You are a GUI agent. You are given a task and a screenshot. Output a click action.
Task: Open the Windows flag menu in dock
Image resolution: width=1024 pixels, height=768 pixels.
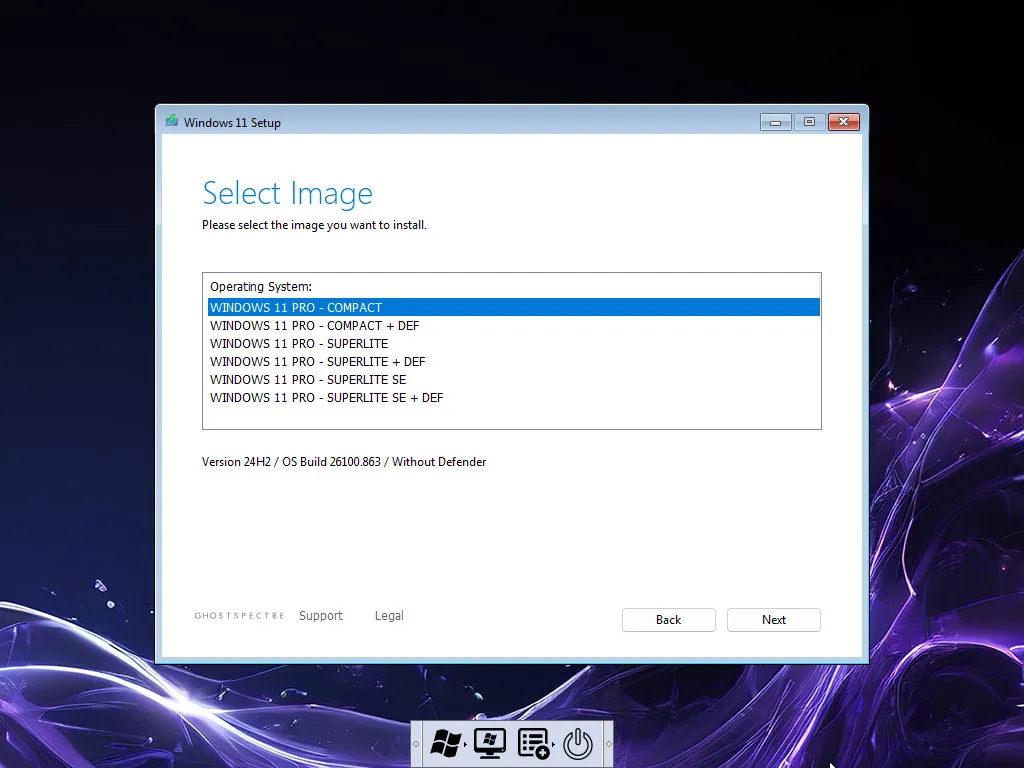(x=446, y=743)
